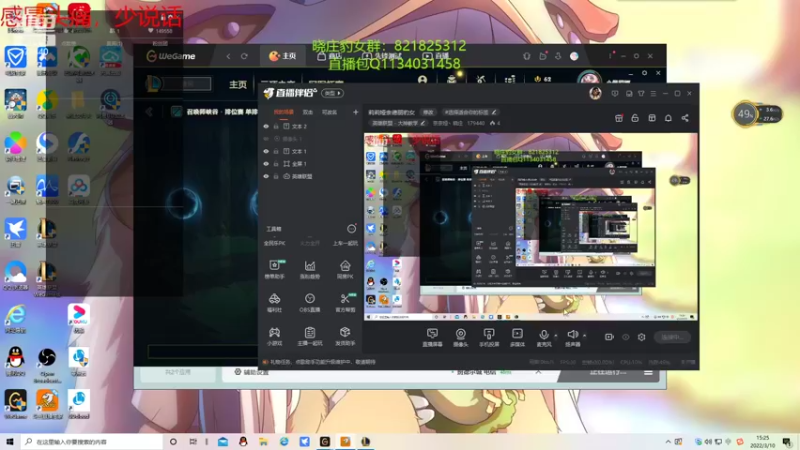The height and width of the screenshot is (450, 800).
Task: Open File Explorer from the taskbar
Action: tap(263, 442)
